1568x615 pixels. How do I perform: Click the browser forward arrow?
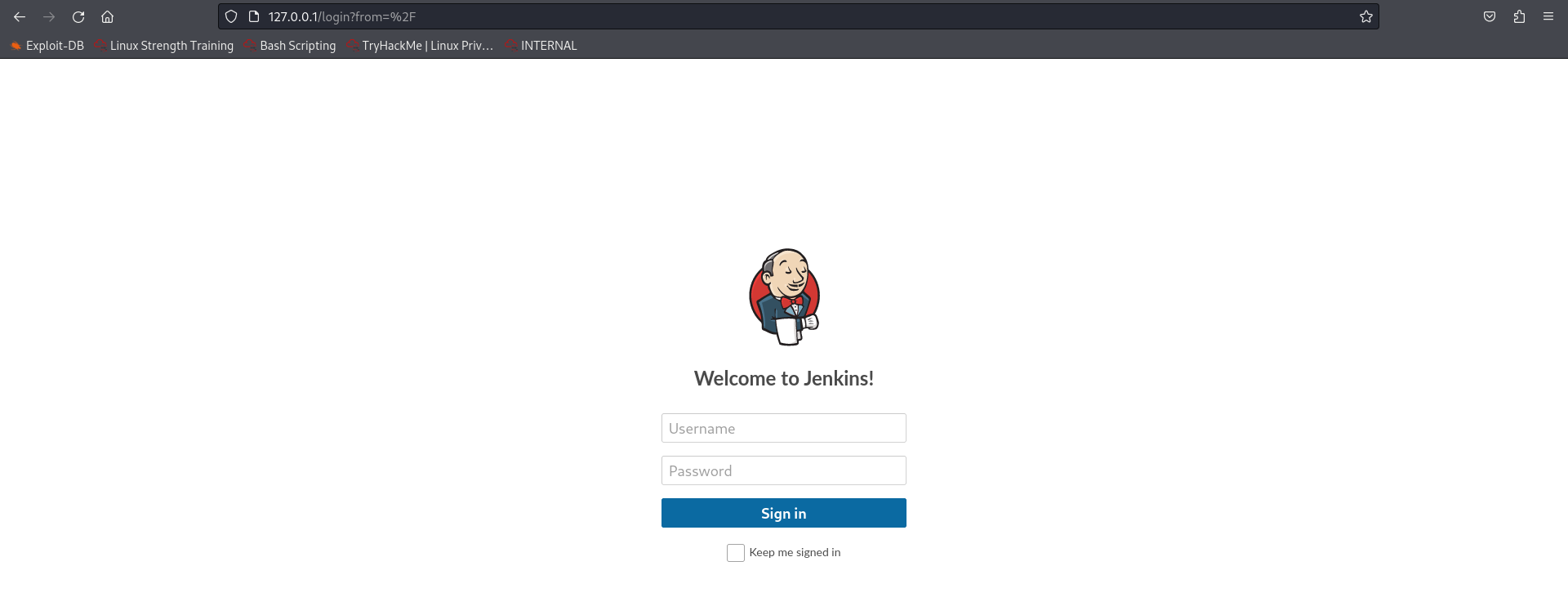[x=49, y=16]
